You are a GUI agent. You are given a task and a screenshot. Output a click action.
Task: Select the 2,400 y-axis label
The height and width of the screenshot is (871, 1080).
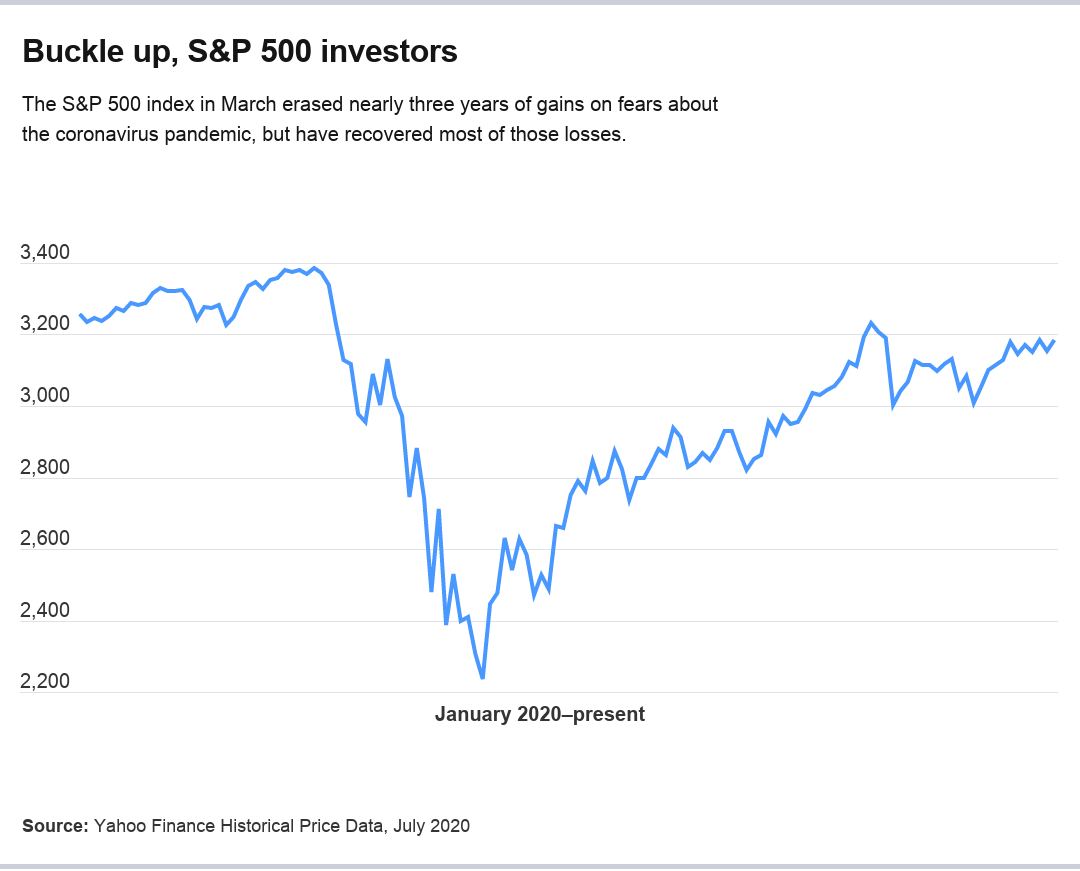point(45,611)
